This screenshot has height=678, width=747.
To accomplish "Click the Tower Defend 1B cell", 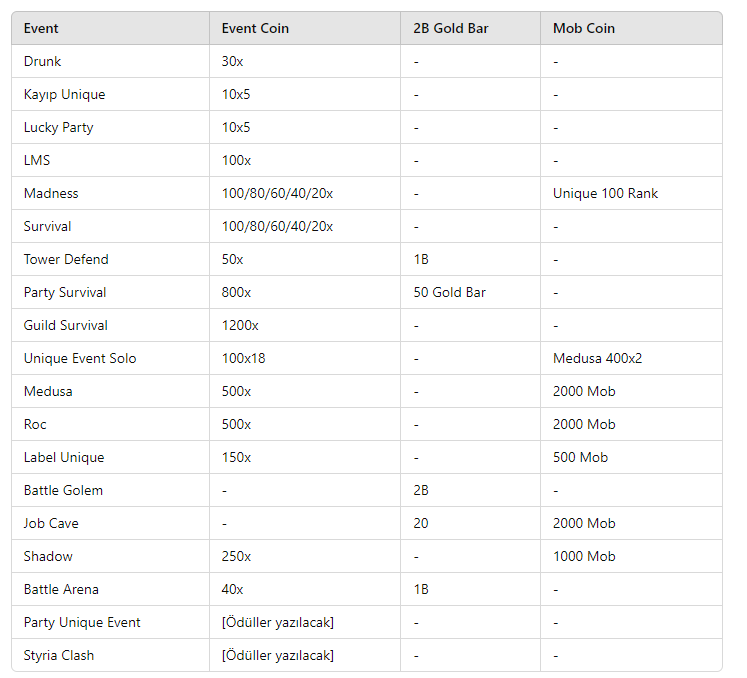I will coord(421,259).
